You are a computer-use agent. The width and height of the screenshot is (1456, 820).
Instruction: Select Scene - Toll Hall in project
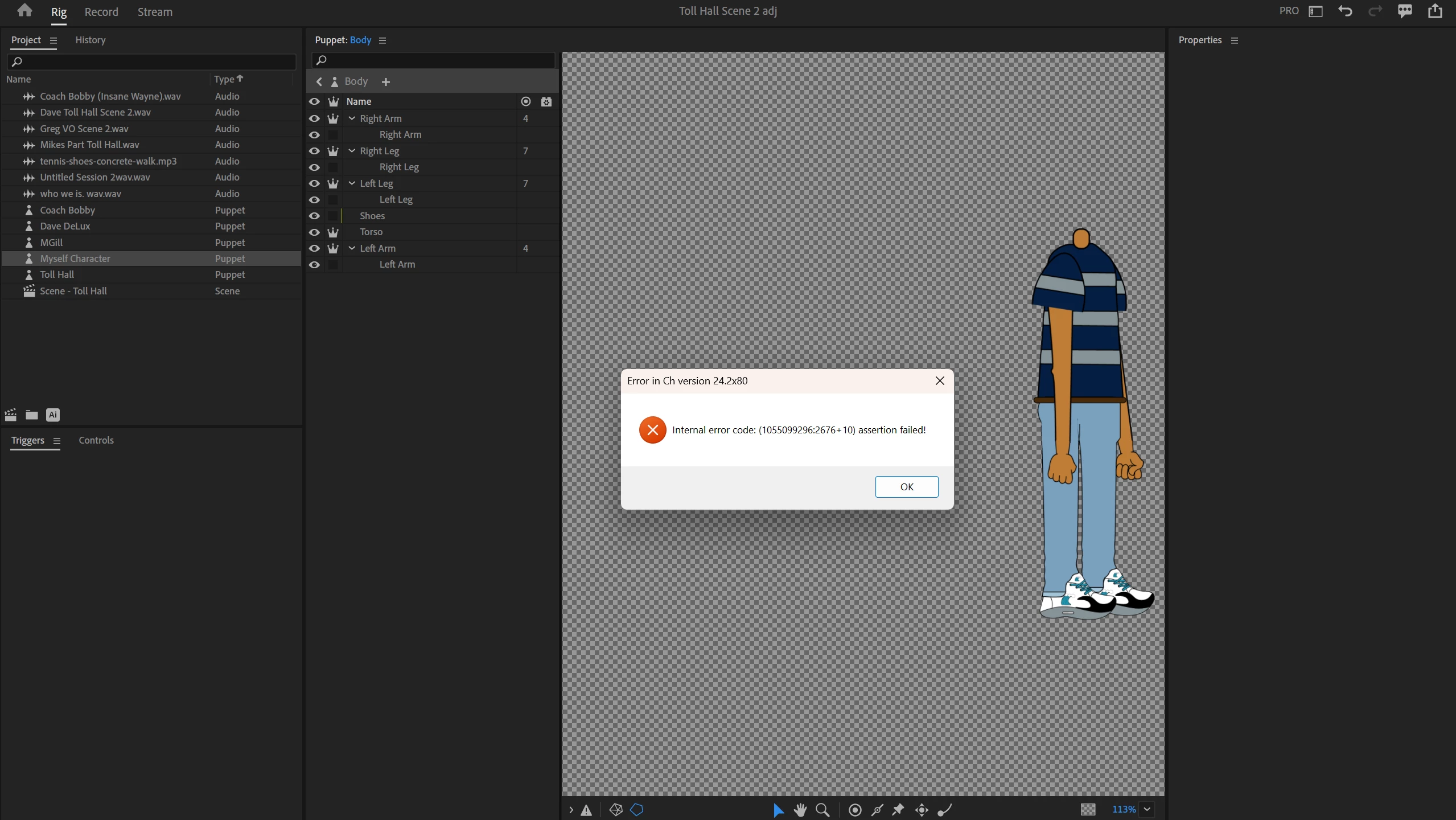pyautogui.click(x=73, y=291)
